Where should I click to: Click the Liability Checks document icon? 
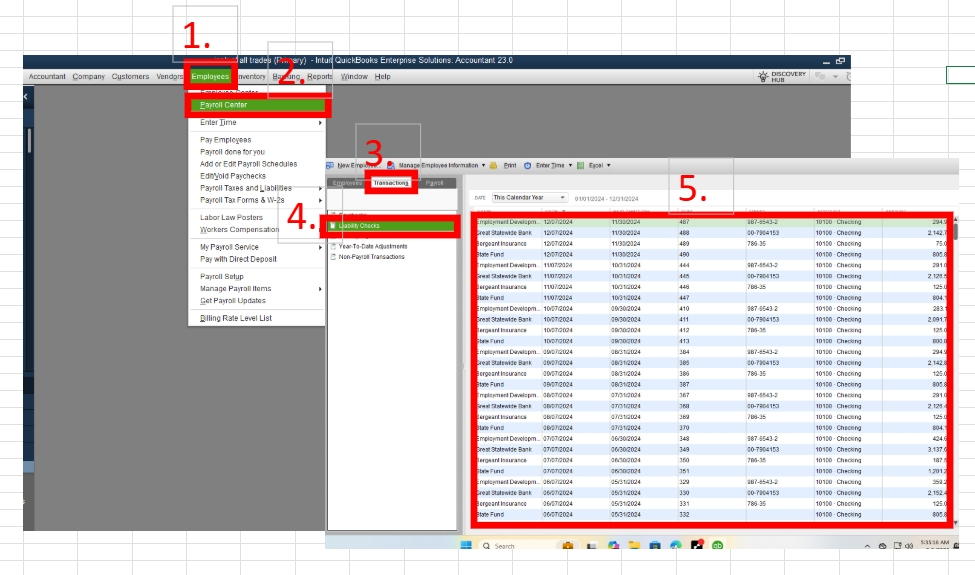point(333,226)
